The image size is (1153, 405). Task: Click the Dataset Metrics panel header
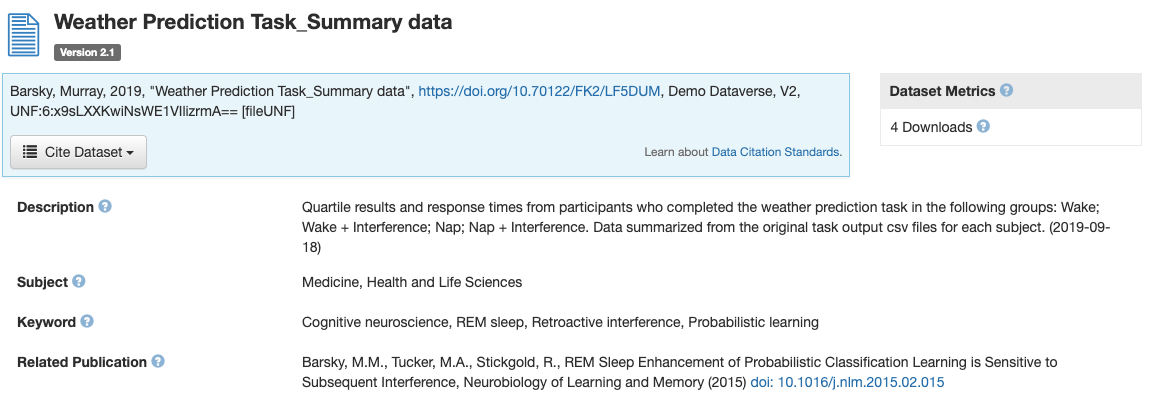[x=942, y=90]
